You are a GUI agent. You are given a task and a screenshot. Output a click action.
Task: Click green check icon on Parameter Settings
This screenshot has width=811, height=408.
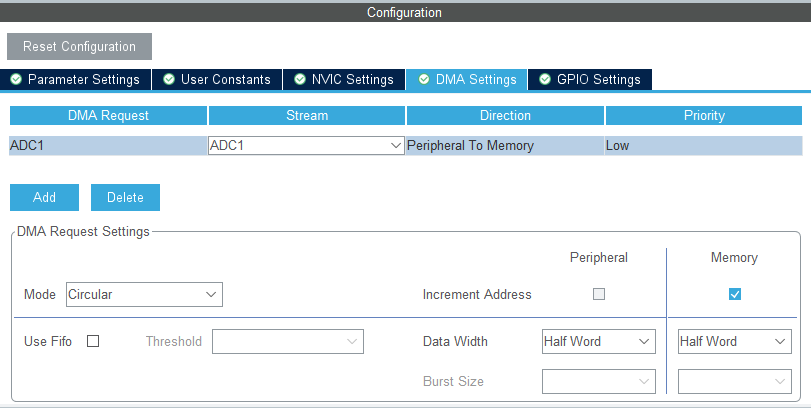pos(17,79)
